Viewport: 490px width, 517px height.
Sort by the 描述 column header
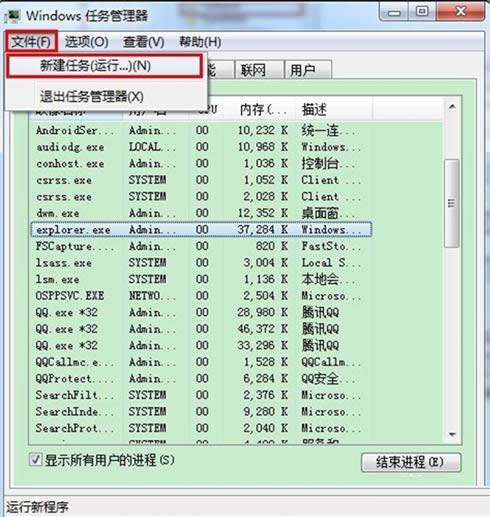[334, 110]
